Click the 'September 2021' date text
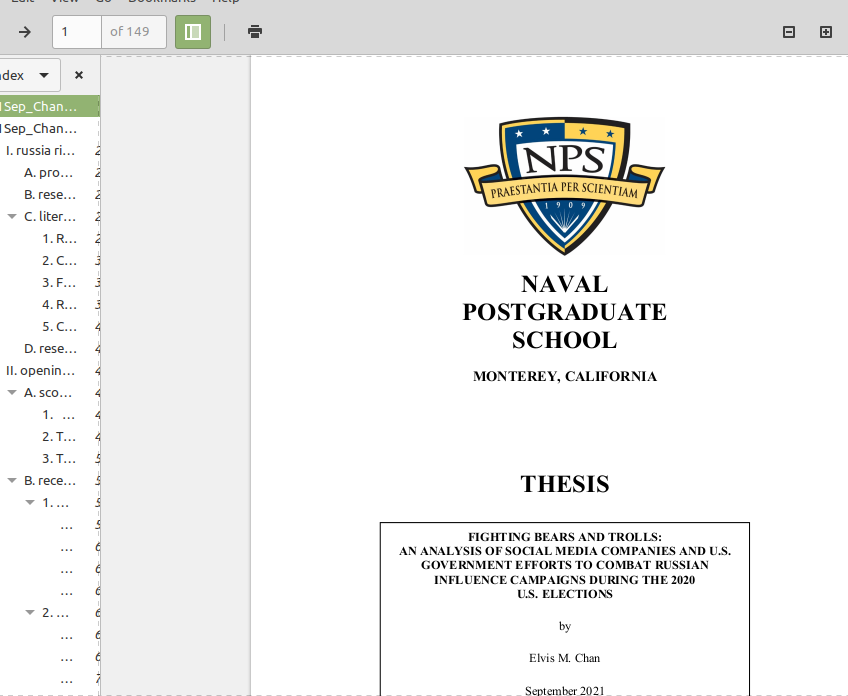This screenshot has height=696, width=848. tap(565, 691)
